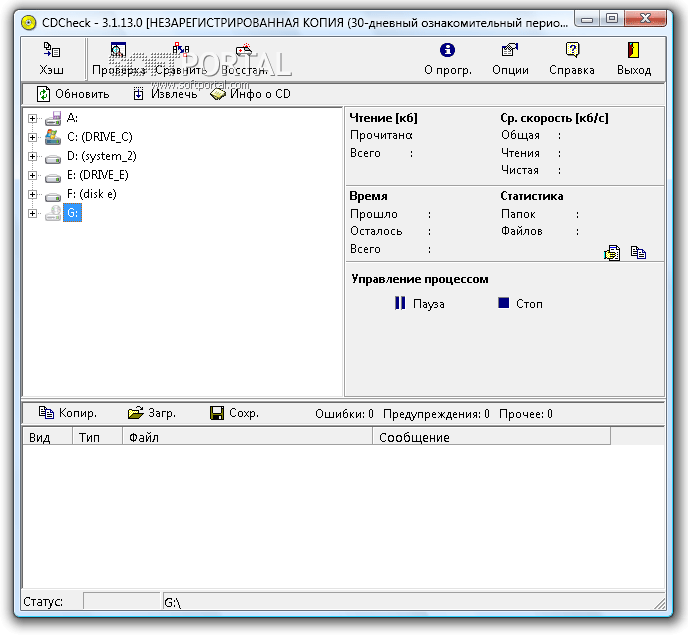Expand the E: (DRIVE_E) tree node
This screenshot has height=635, width=688.
click(x=33, y=175)
